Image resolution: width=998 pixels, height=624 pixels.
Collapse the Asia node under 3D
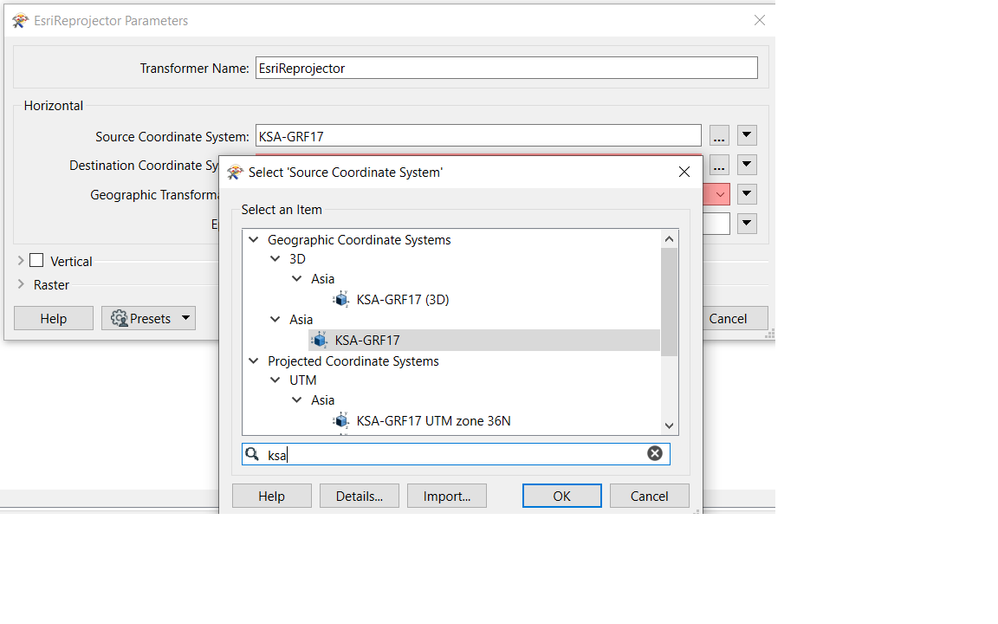click(297, 278)
